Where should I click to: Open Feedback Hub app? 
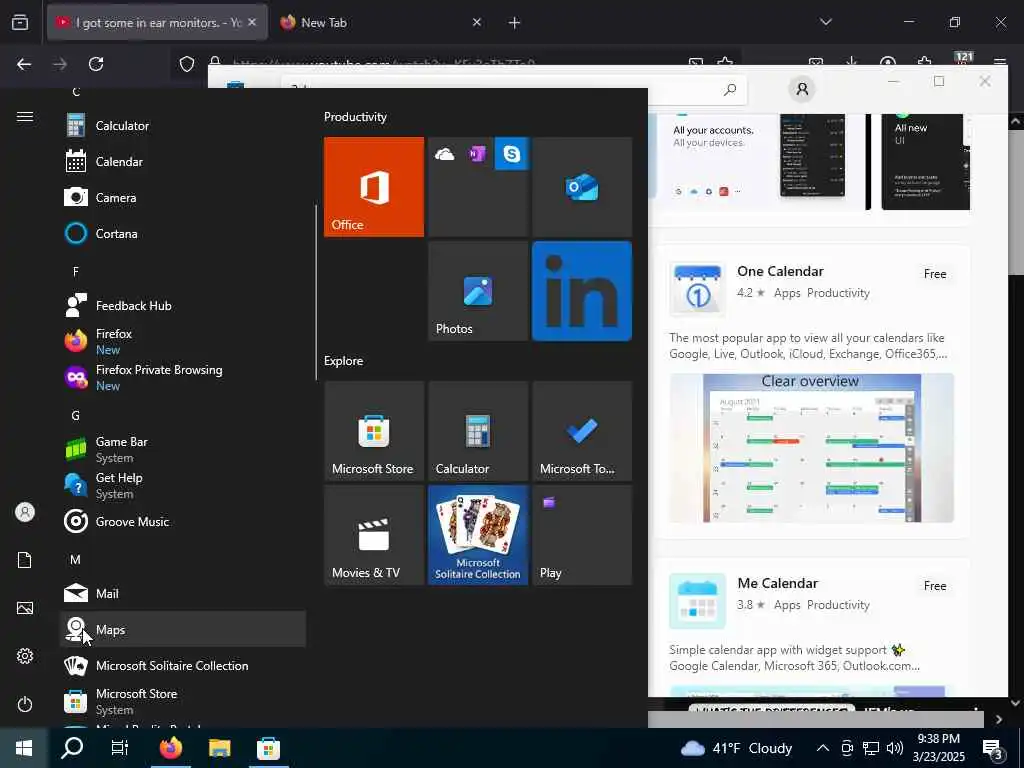coord(183,306)
